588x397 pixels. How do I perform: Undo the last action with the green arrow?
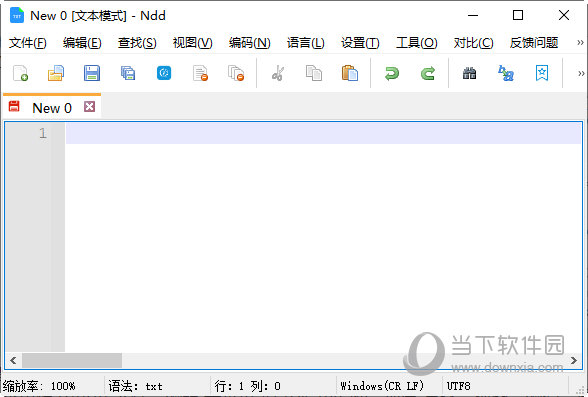click(x=392, y=73)
